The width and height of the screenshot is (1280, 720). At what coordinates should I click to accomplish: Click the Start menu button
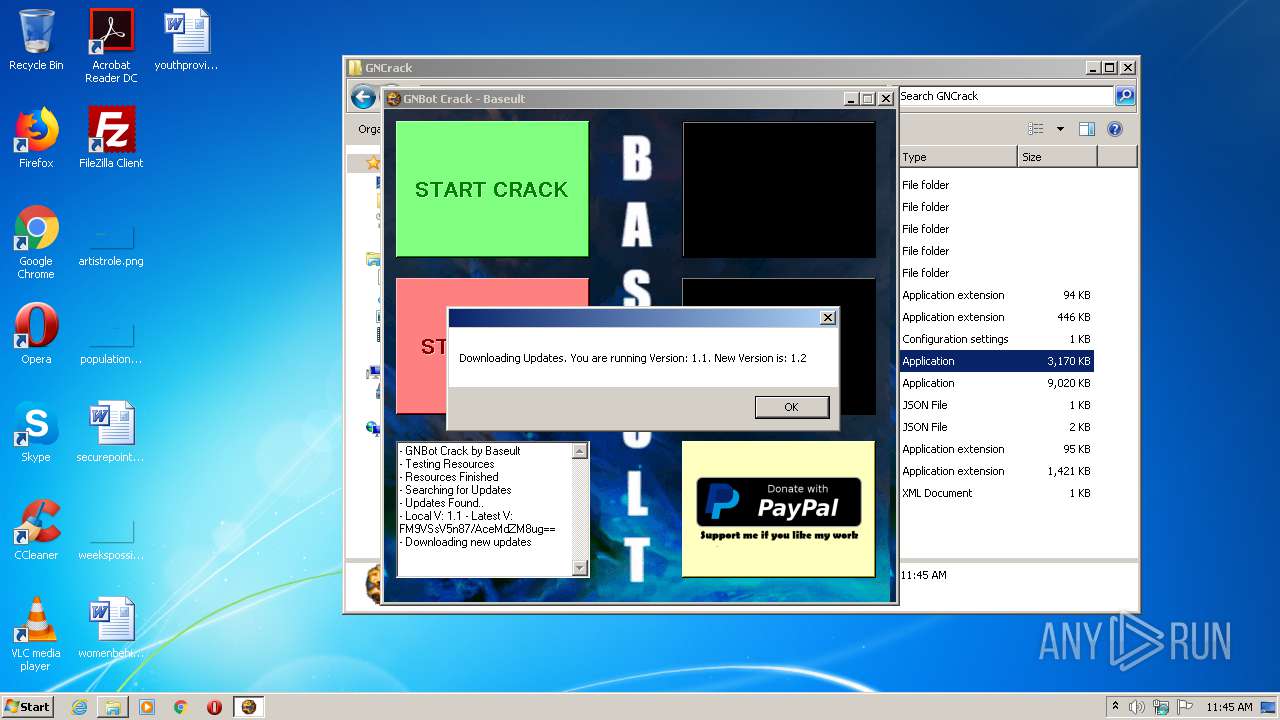[28, 706]
